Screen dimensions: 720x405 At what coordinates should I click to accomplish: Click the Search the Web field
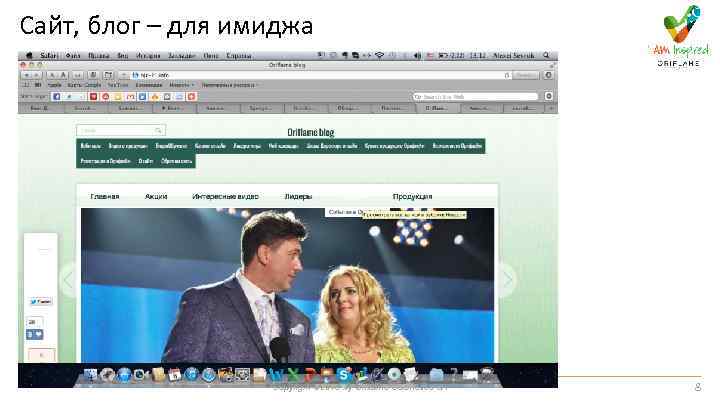tap(476, 96)
